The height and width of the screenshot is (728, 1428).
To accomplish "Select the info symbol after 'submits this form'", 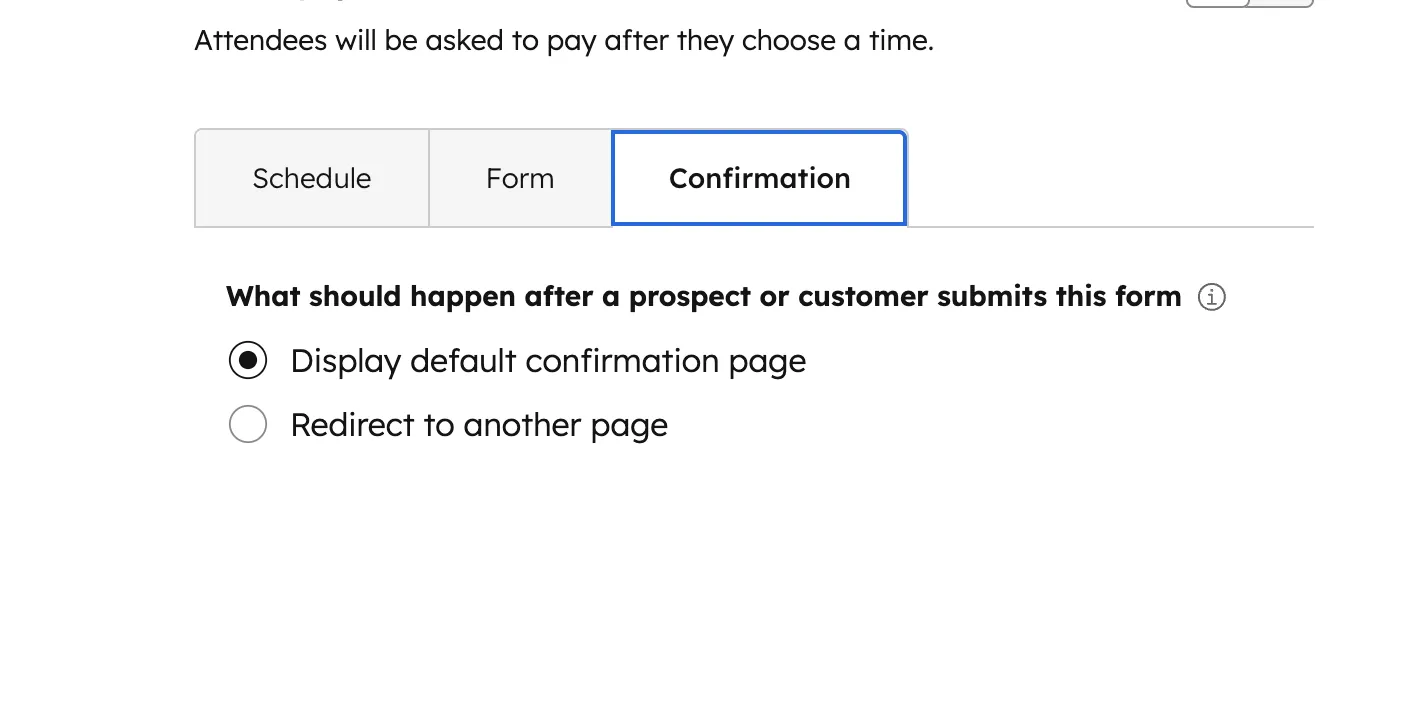I will tap(1211, 296).
